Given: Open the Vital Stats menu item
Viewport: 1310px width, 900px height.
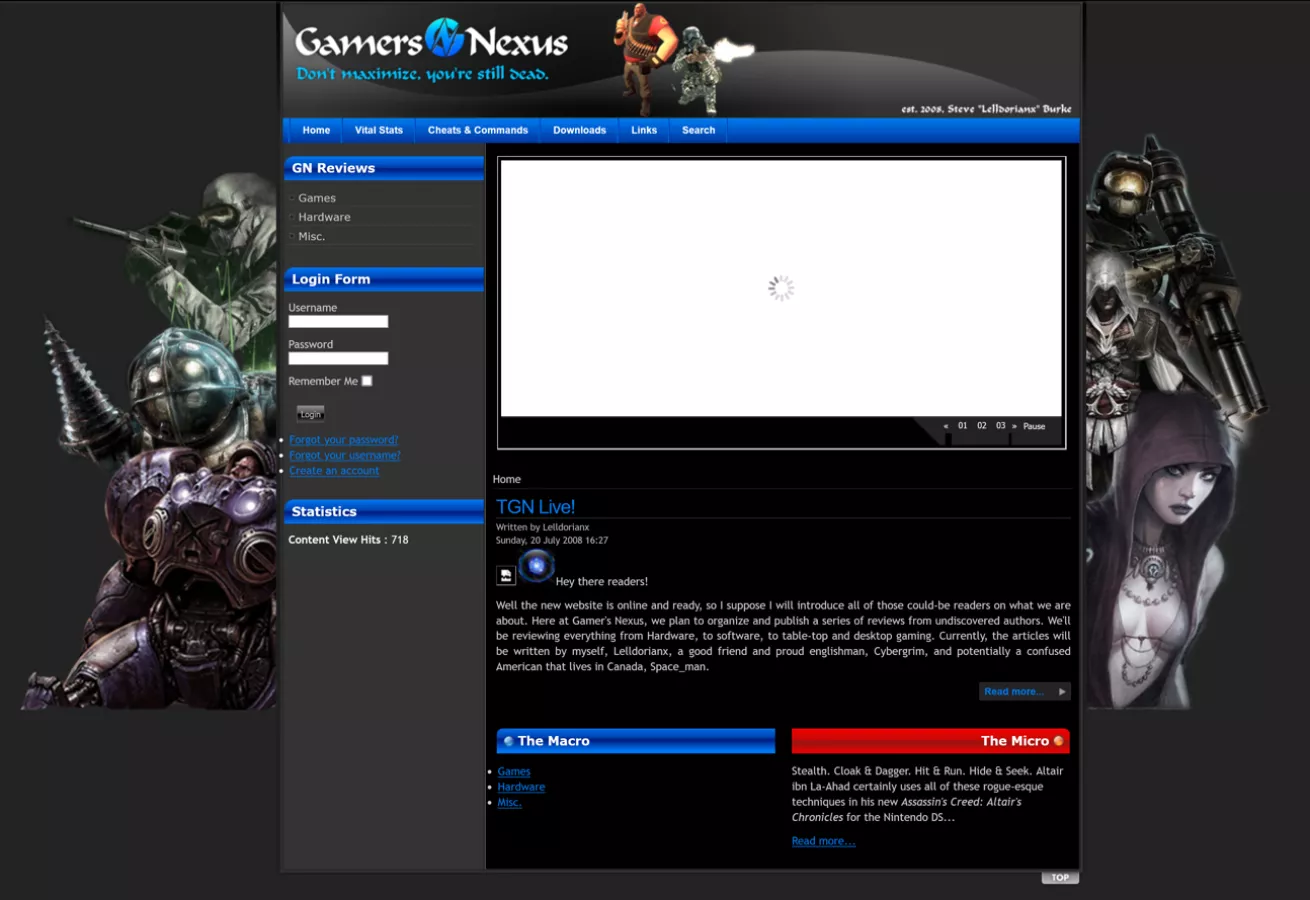Looking at the screenshot, I should pyautogui.click(x=379, y=130).
